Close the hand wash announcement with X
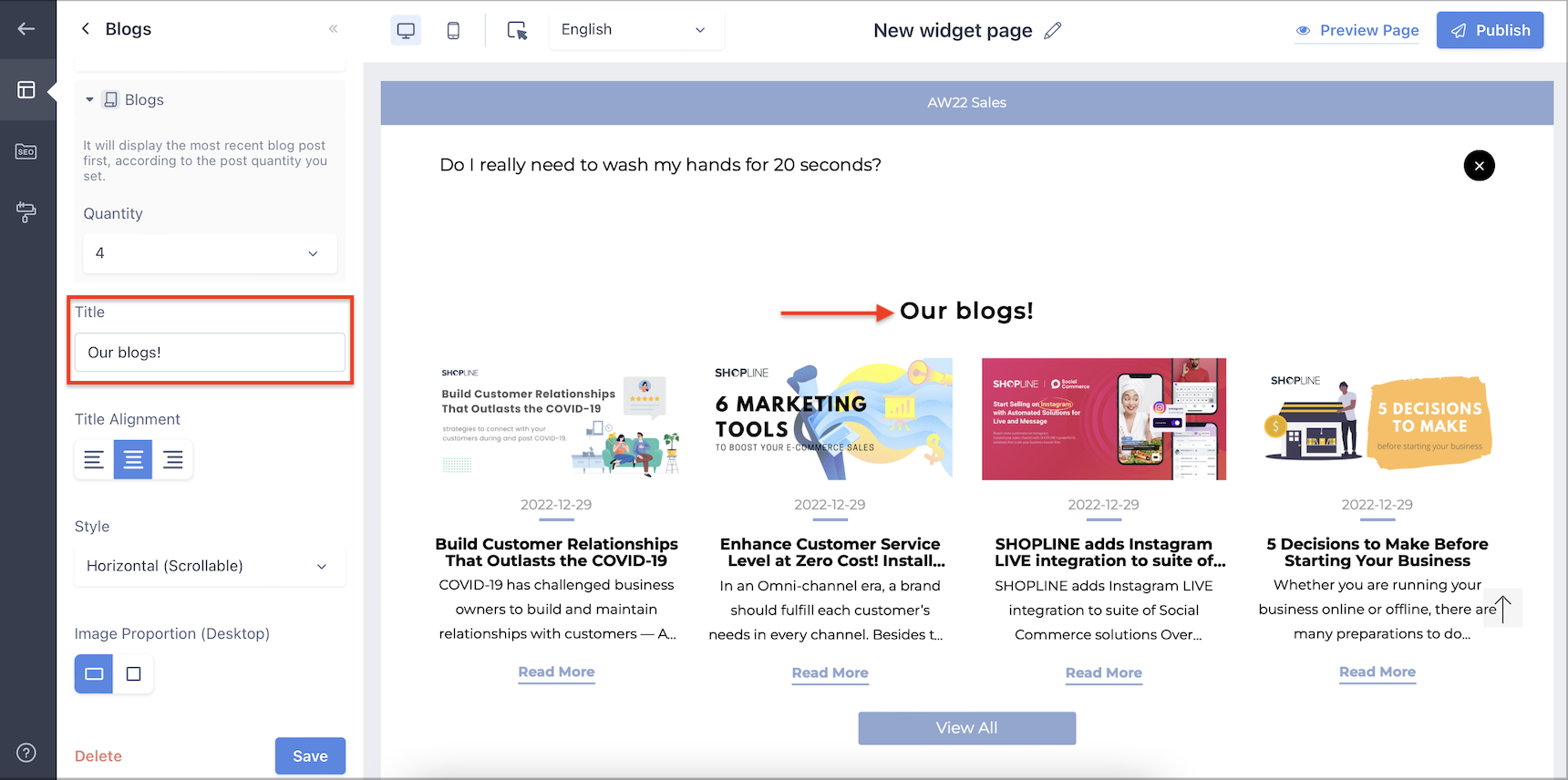Viewport: 1568px width, 780px height. point(1479,166)
